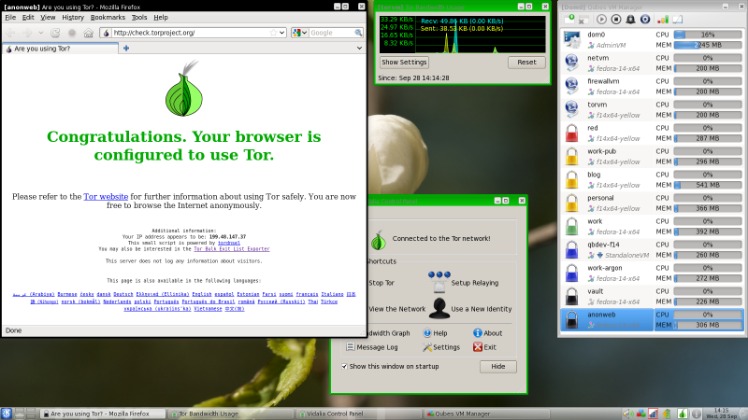
Task: Click blog MEM 541 MB bar
Action: click(x=708, y=185)
